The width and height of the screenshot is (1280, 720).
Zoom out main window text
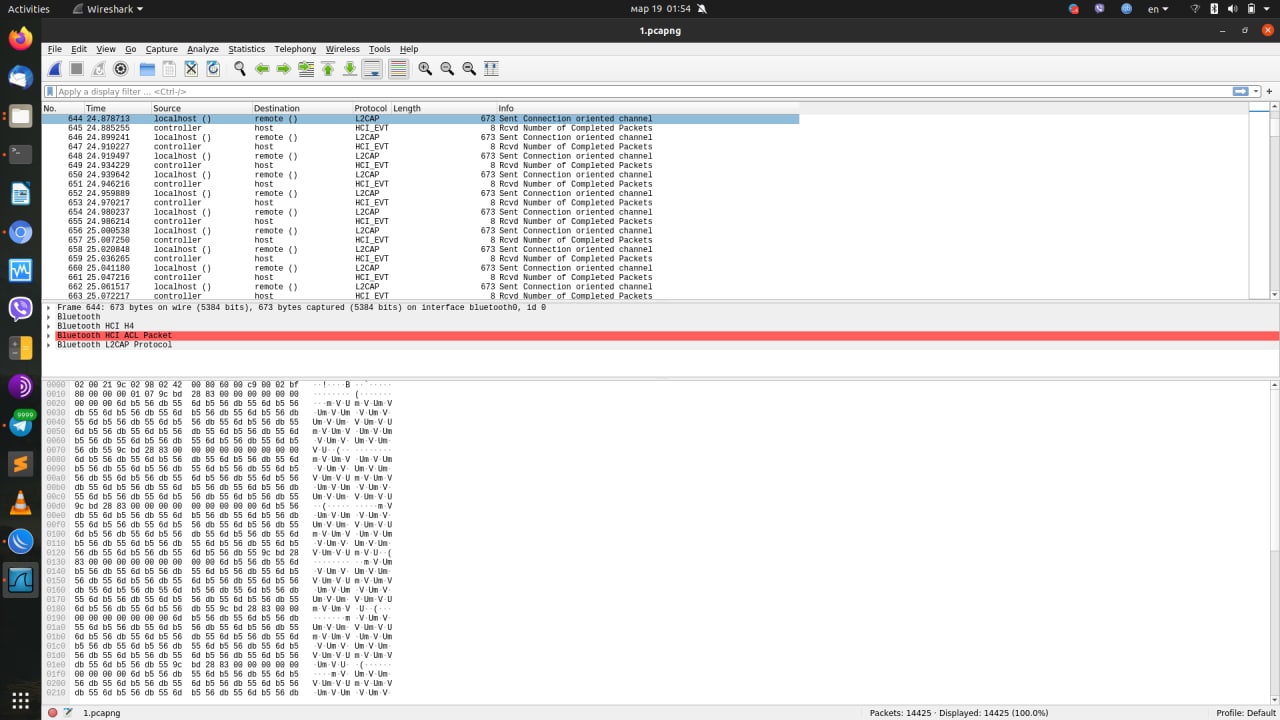click(447, 69)
